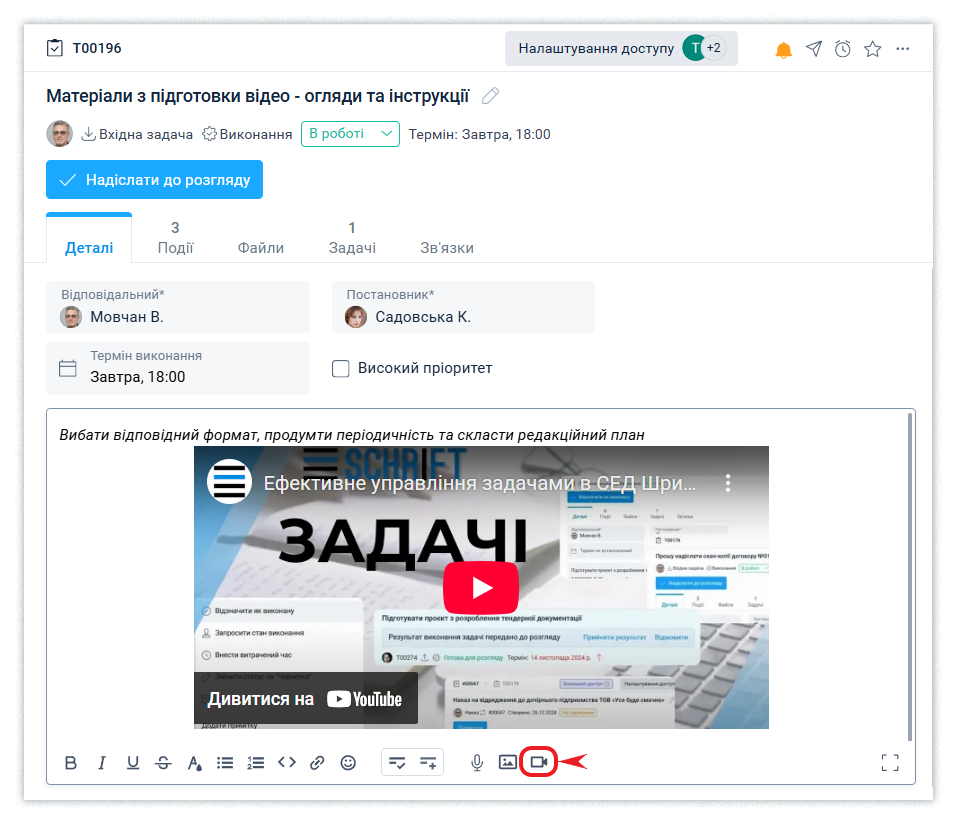This screenshot has width=957, height=830.
Task: Toggle italic formatting
Action: [x=101, y=763]
